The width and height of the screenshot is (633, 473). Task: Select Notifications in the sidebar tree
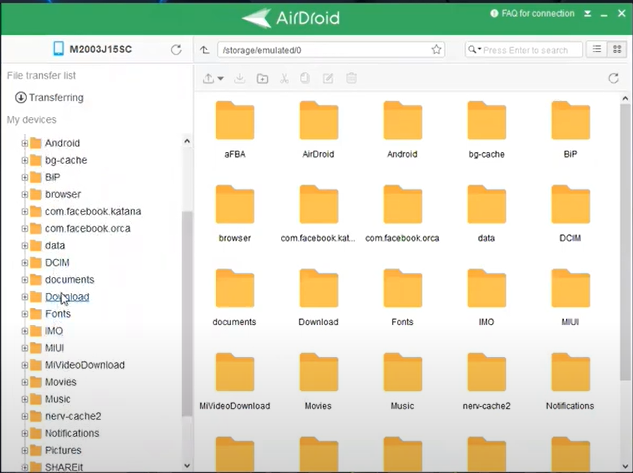tap(72, 433)
